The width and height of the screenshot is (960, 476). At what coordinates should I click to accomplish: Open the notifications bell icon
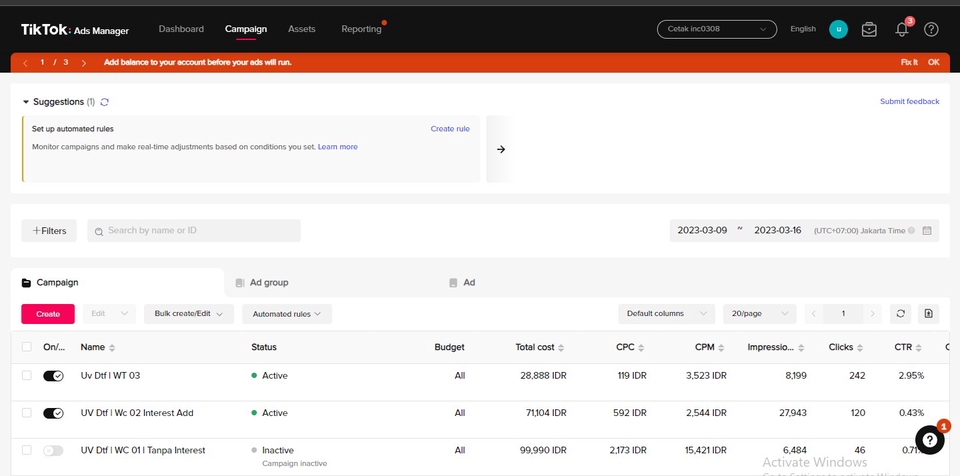point(902,29)
